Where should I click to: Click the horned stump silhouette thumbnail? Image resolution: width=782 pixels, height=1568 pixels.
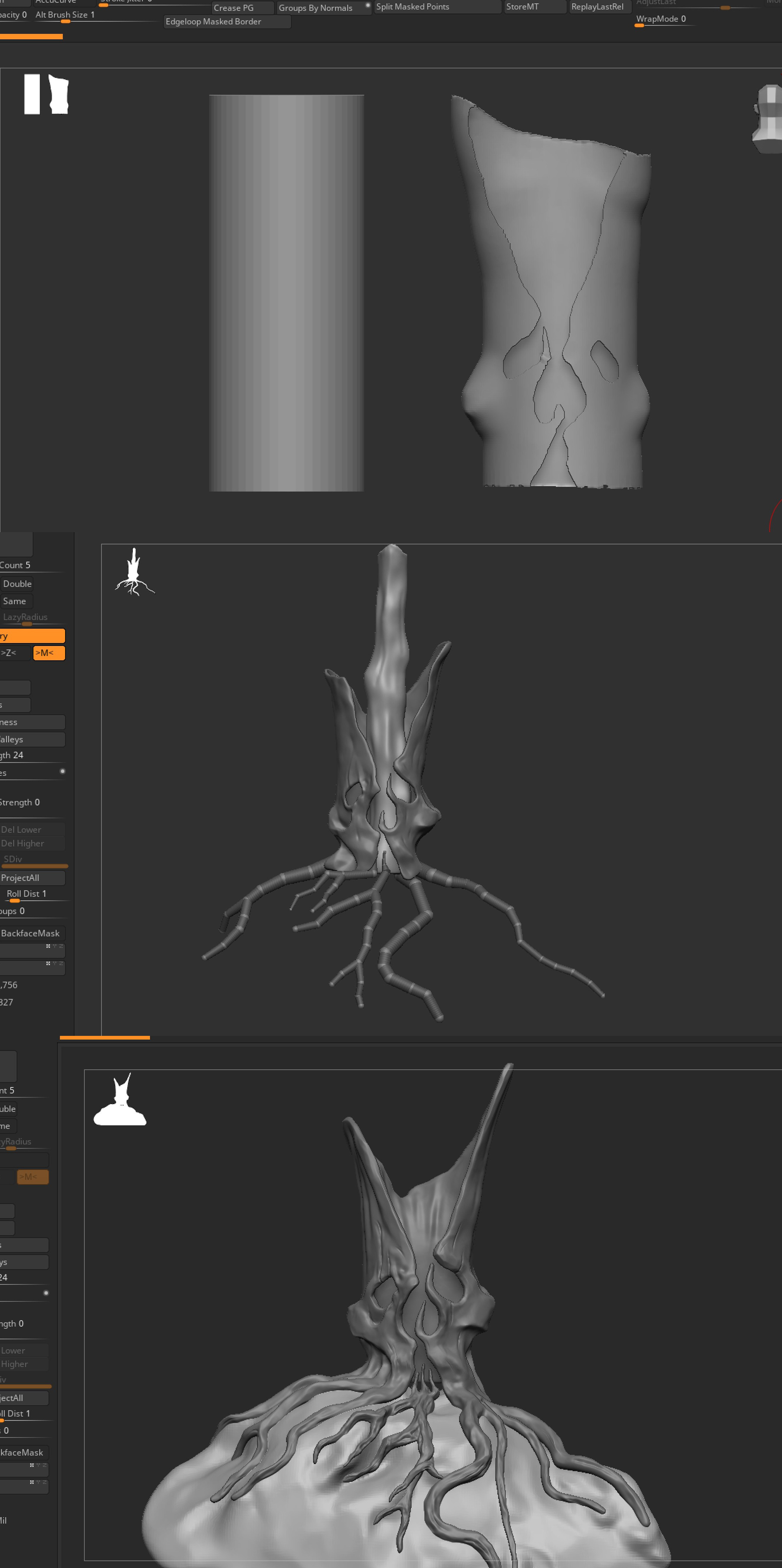click(120, 1099)
